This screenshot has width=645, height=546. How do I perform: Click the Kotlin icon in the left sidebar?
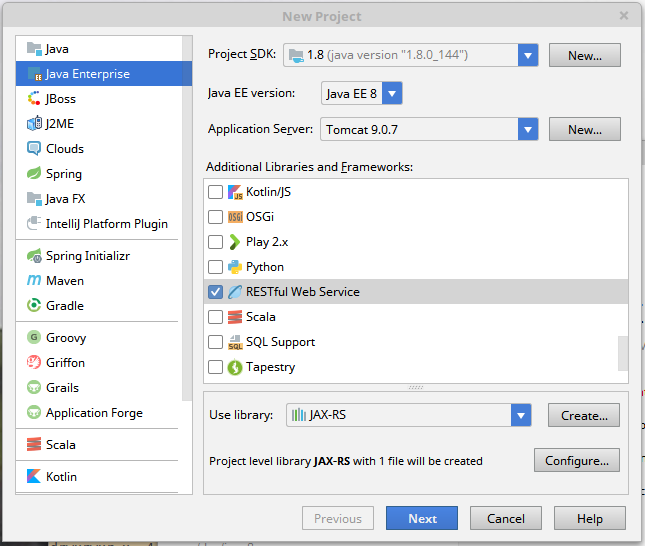pyautogui.click(x=34, y=476)
